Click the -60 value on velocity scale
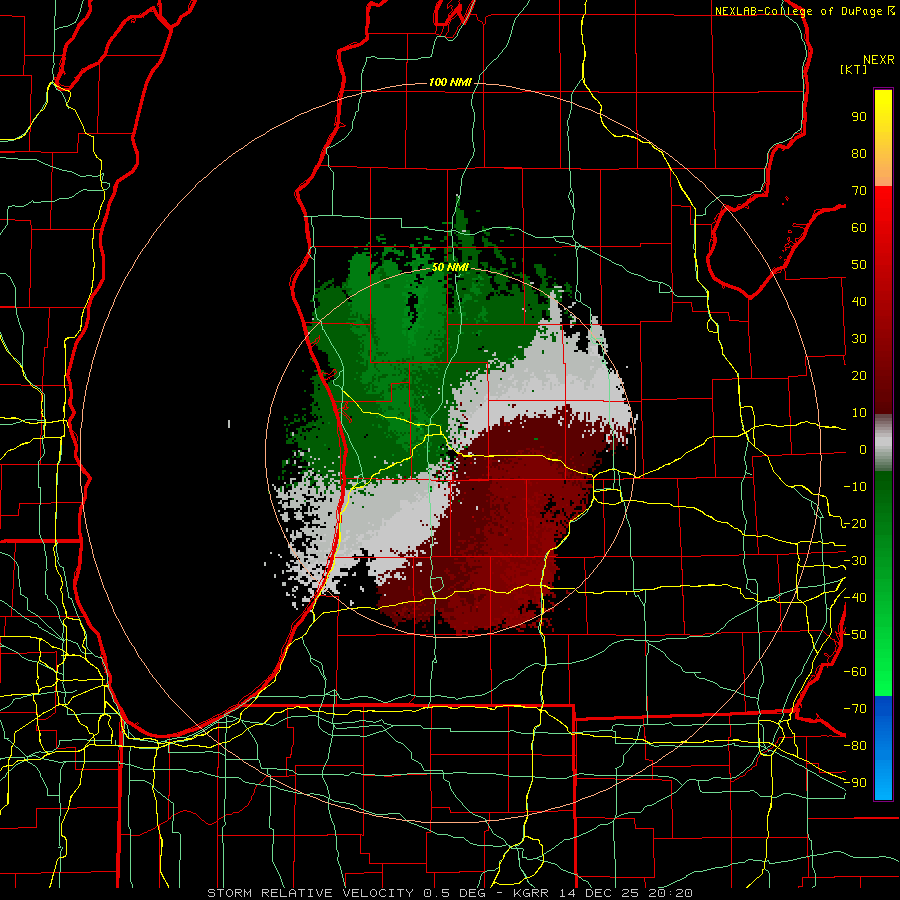 (855, 672)
